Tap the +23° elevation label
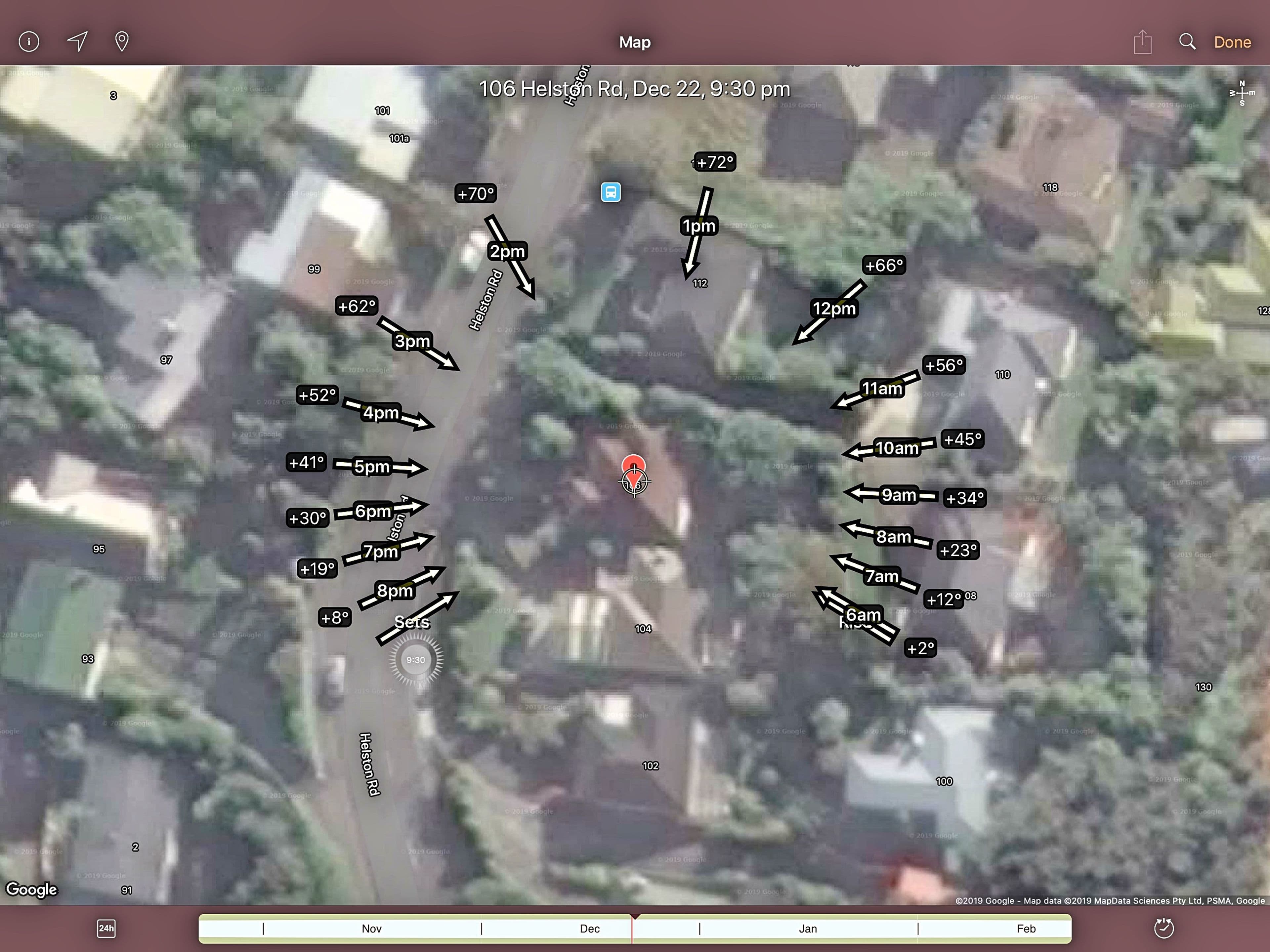 point(958,550)
